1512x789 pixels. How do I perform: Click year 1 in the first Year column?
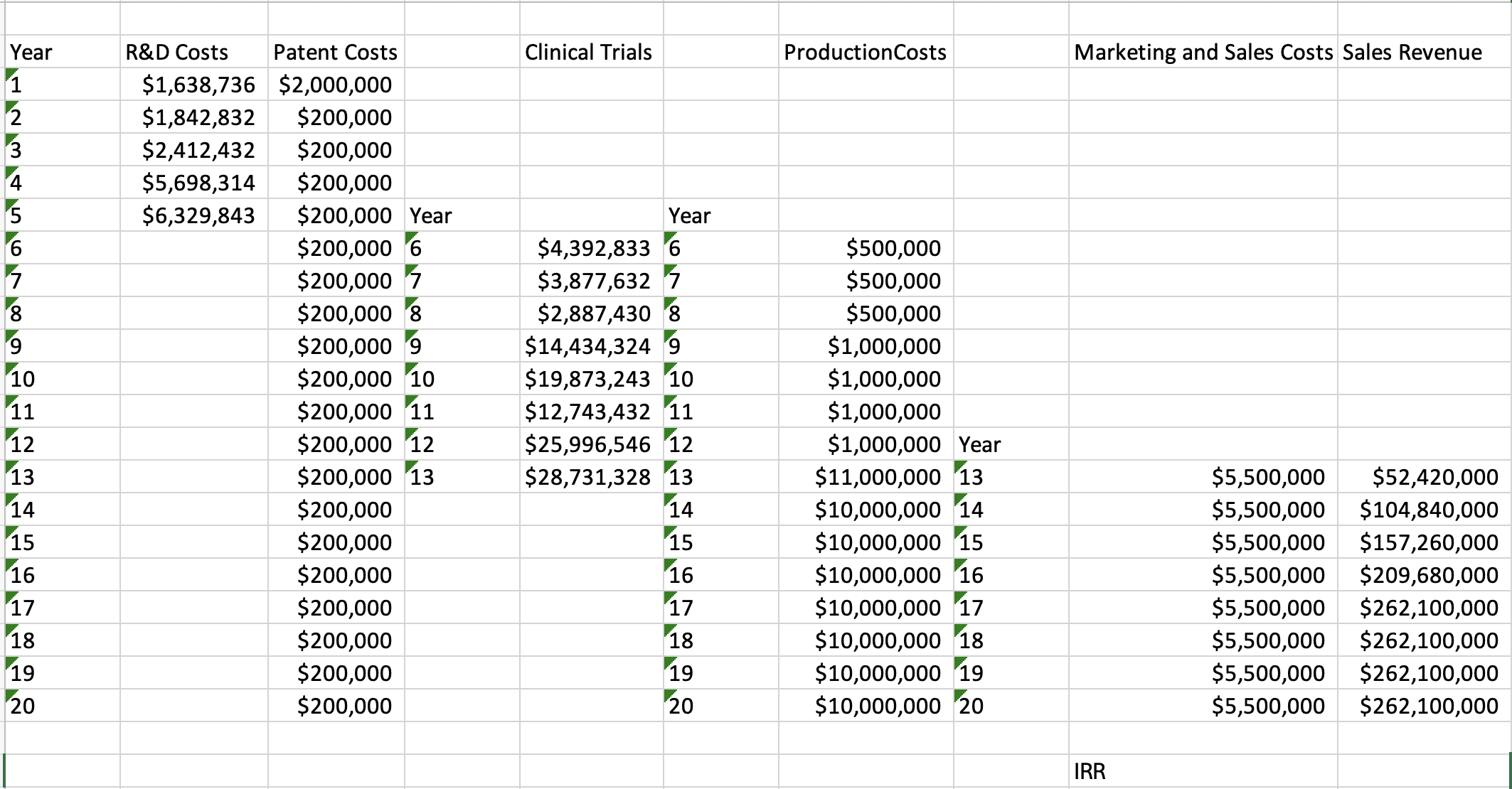coord(62,85)
